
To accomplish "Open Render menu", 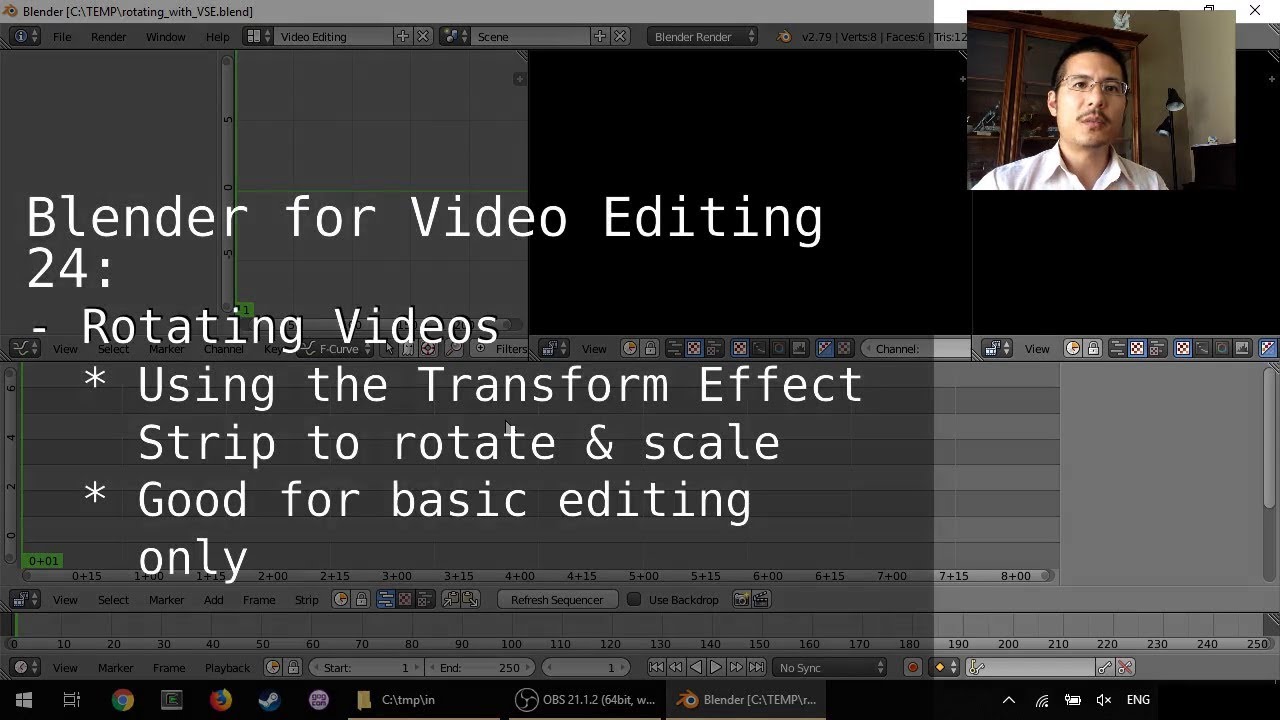I will [108, 36].
